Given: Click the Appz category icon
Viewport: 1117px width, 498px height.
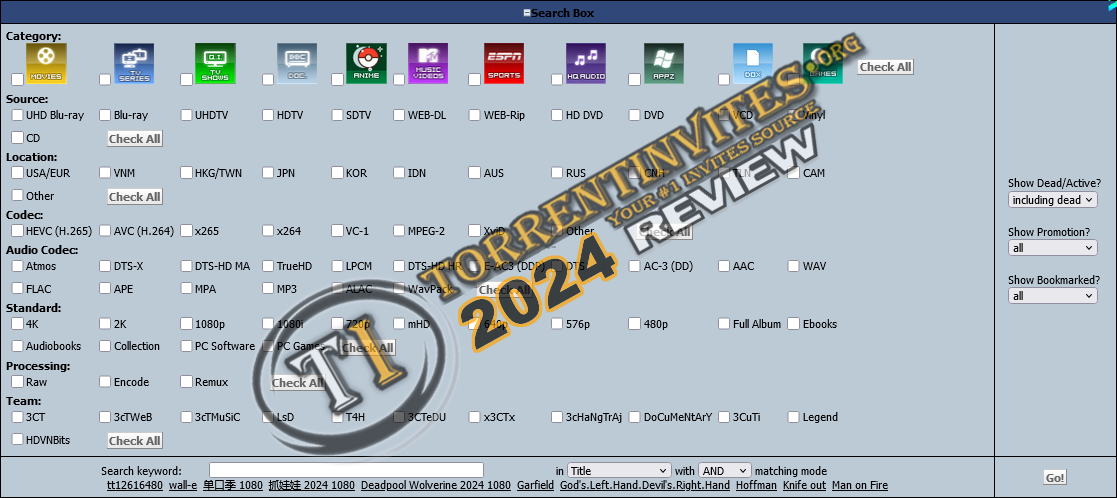Looking at the screenshot, I should click(x=663, y=64).
